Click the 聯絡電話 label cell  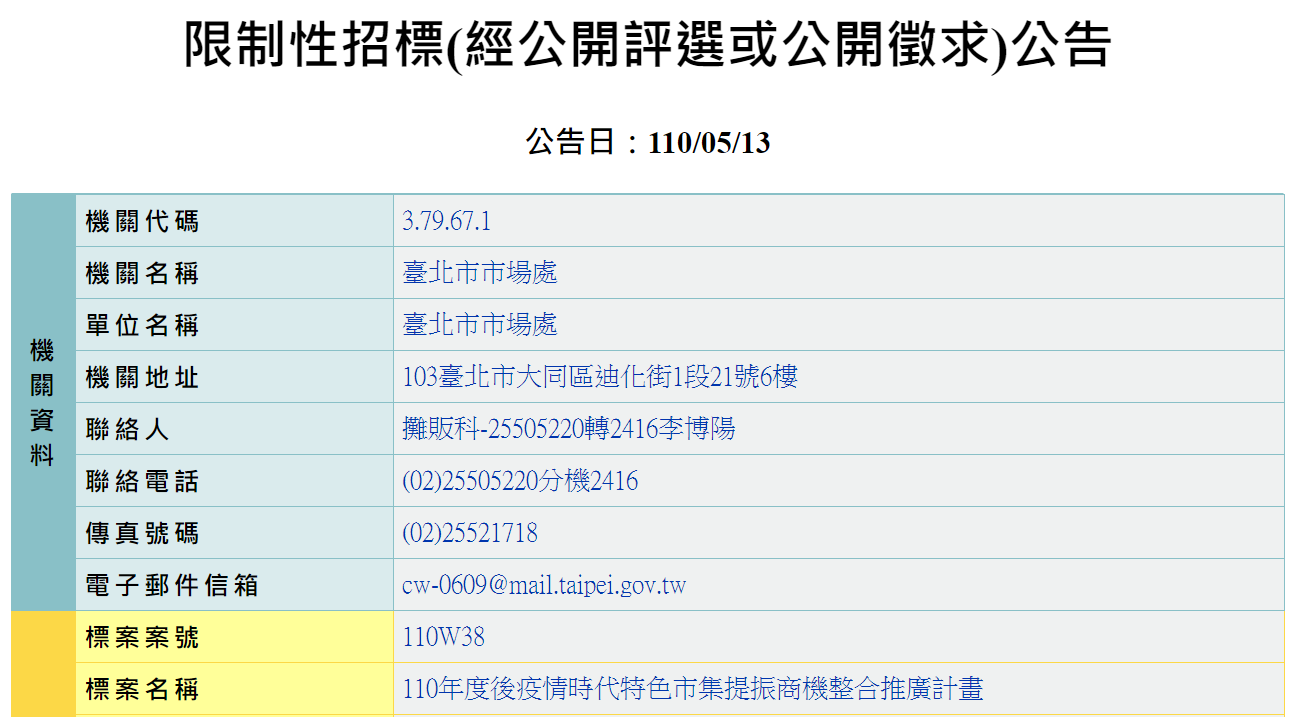[x=234, y=481]
